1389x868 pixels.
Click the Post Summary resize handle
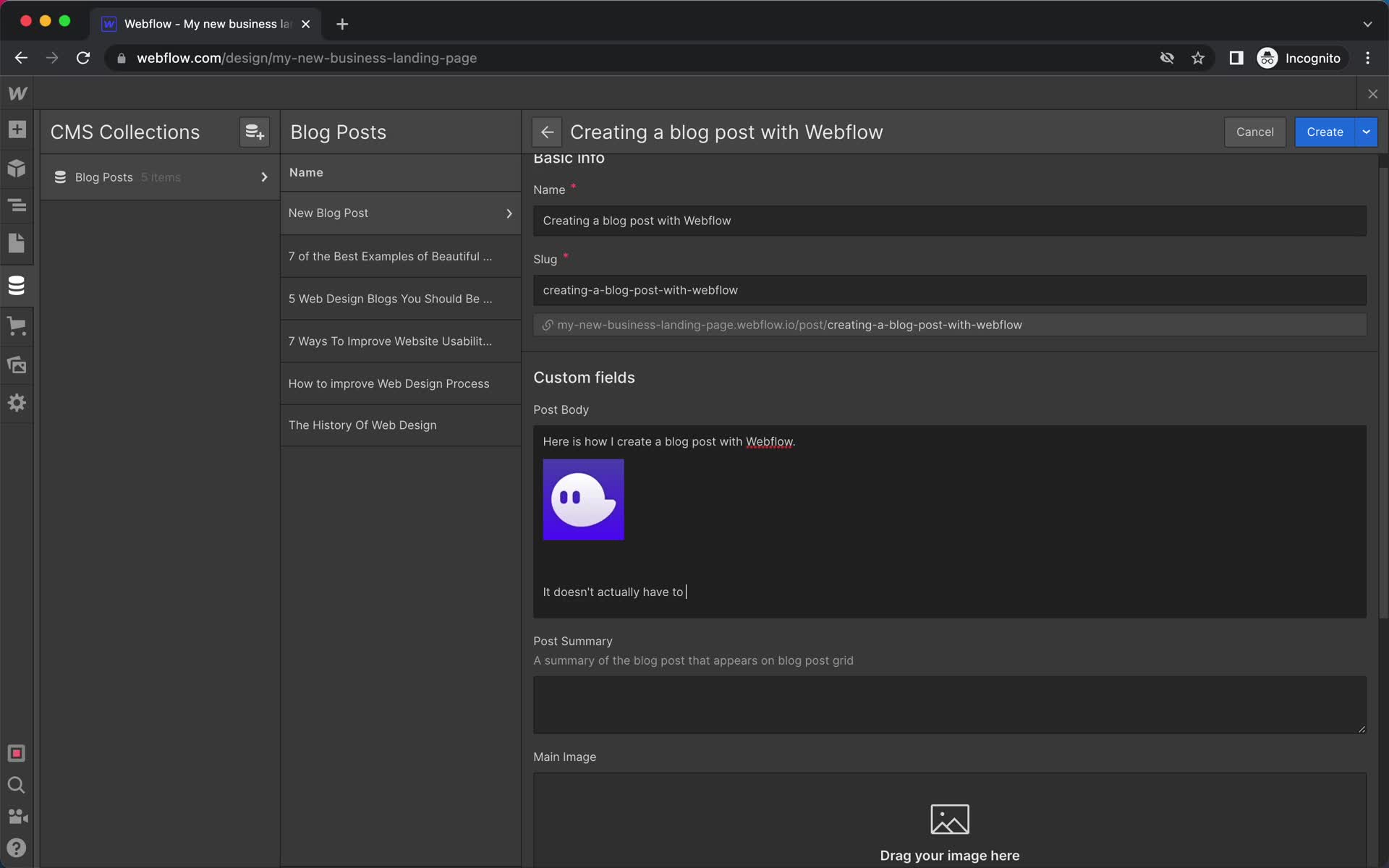[1361, 728]
